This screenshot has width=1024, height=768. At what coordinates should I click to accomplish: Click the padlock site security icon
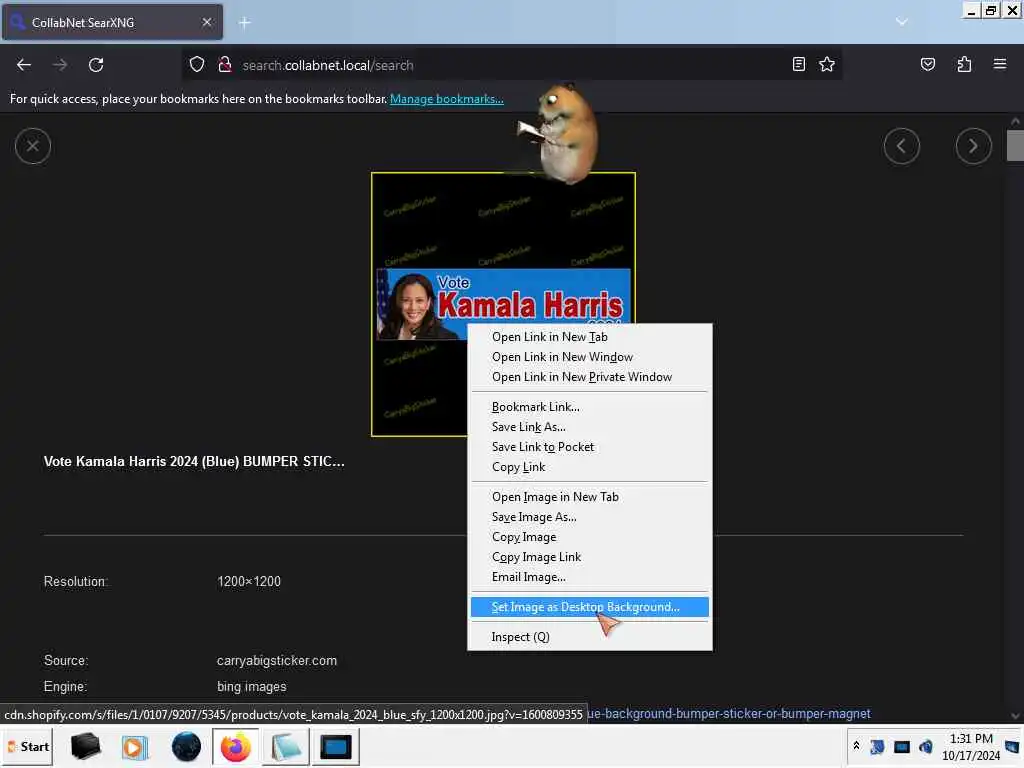225,65
